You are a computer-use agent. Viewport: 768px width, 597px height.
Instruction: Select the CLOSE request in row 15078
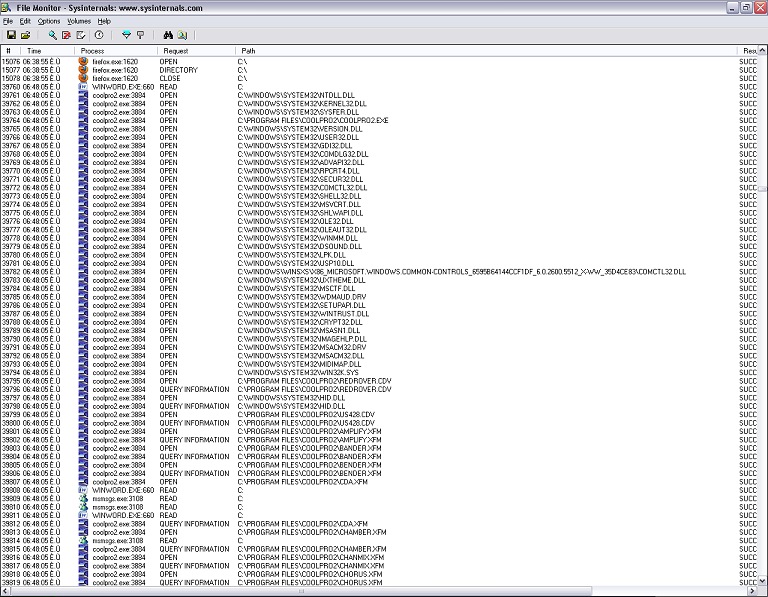[169, 78]
